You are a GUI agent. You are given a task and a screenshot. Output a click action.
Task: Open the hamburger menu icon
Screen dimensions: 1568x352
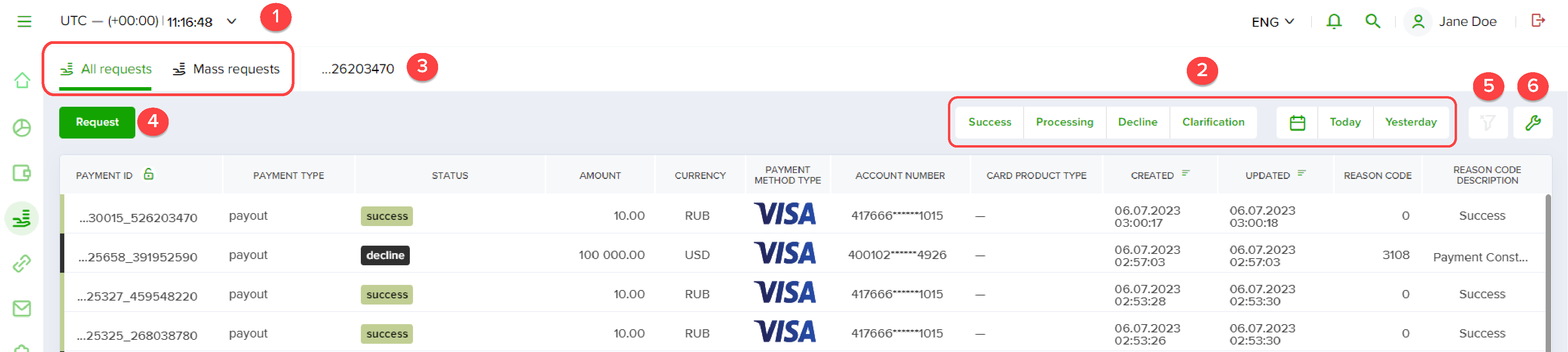click(24, 22)
